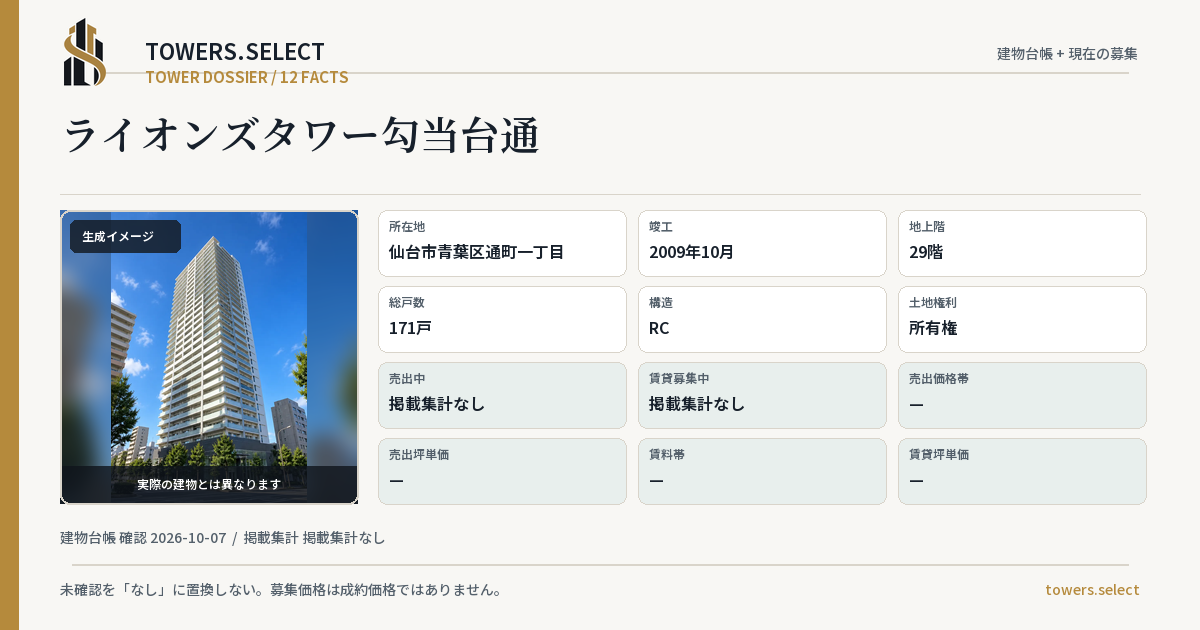The image size is (1200, 630).
Task: Open the tower building thumbnail image
Action: pyautogui.click(x=209, y=357)
